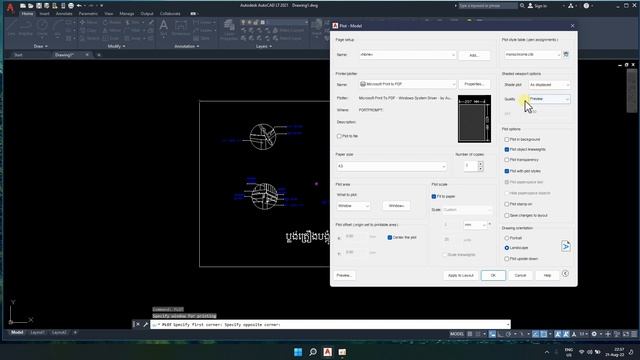This screenshot has height=360, width=640.
Task: Open the Insert ribbon tab
Action: pyautogui.click(x=44, y=14)
